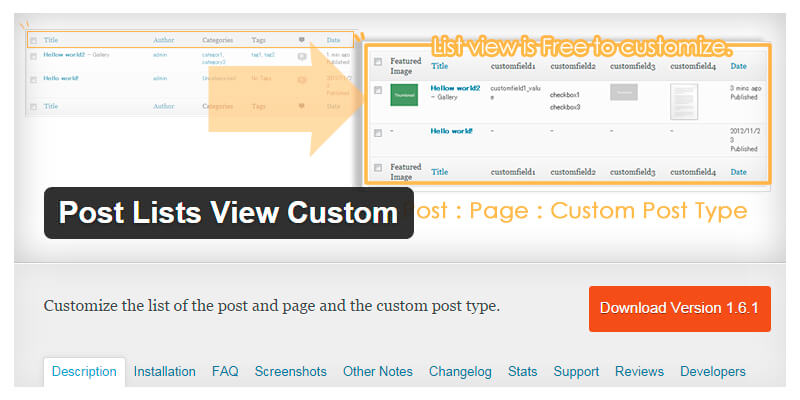Click the document thumbnail under customfield4
This screenshot has width=800, height=400.
pyautogui.click(x=684, y=102)
